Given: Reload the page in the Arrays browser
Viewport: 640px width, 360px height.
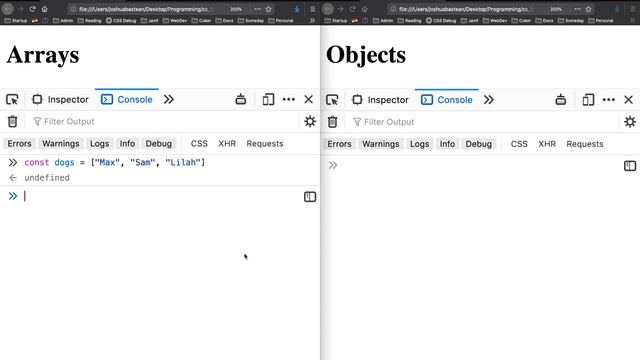Looking at the screenshot, I should tap(32, 9).
